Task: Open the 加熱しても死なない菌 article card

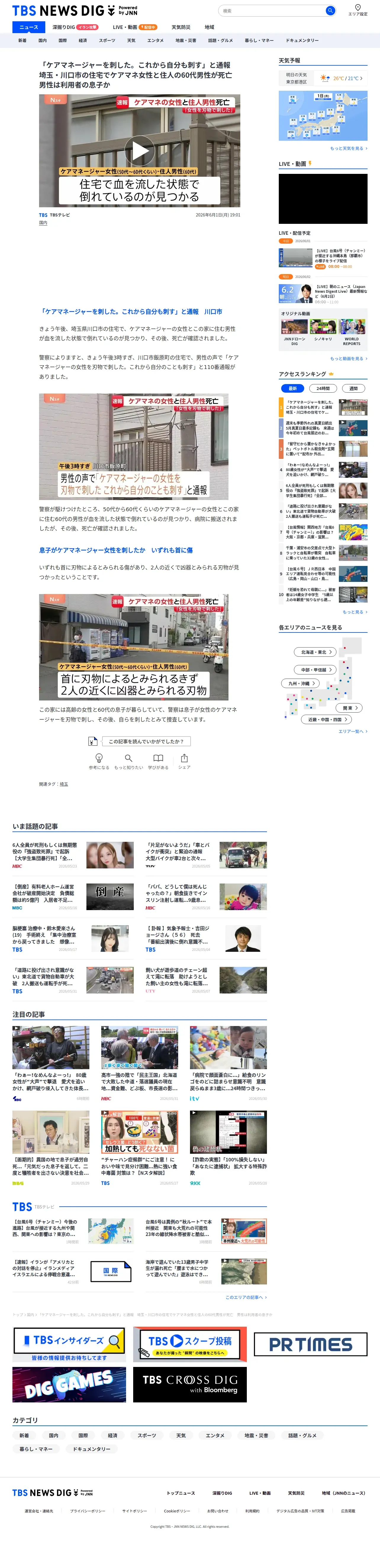Action: [139, 1149]
